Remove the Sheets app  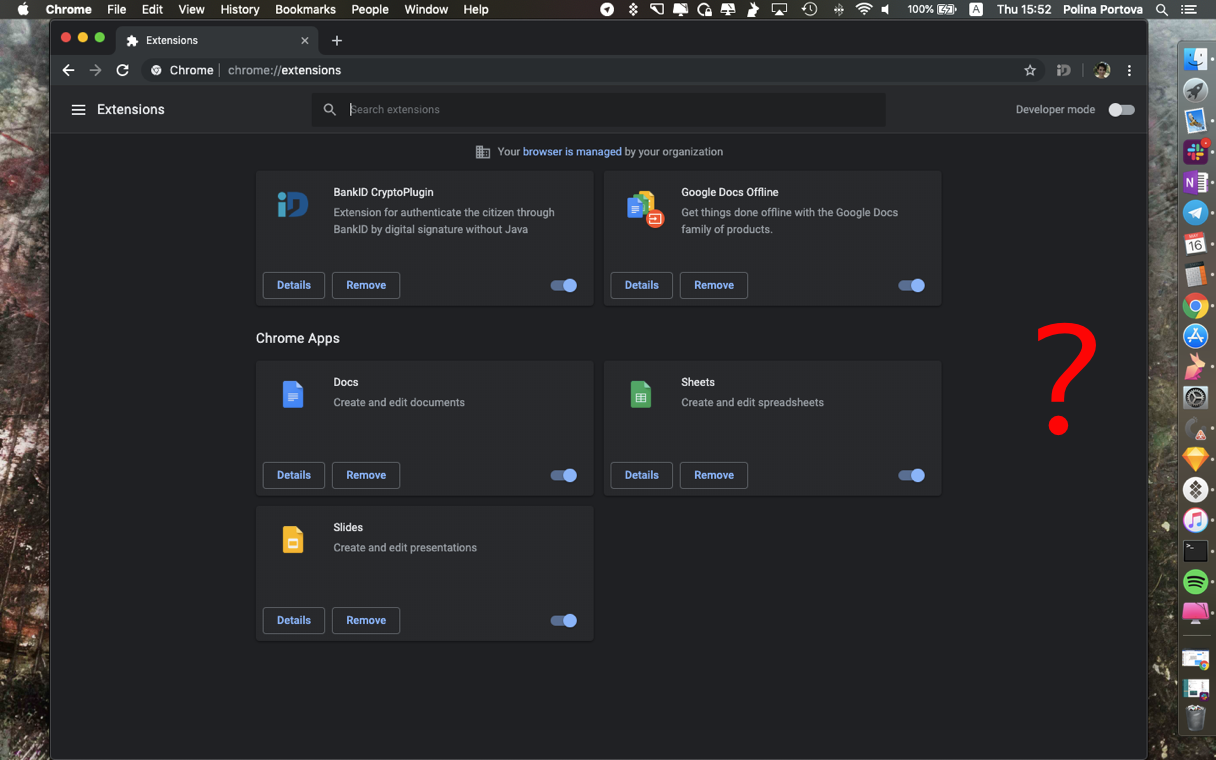[714, 475]
